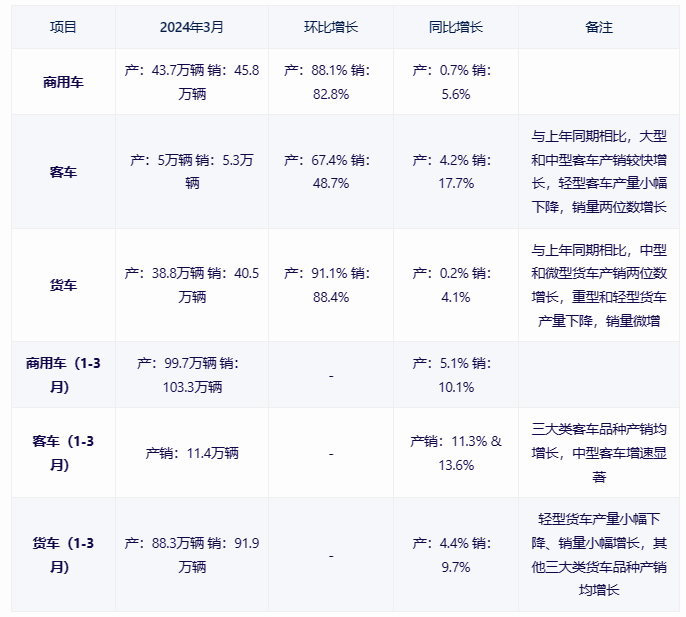Click the 产销：11.4万辆 cell
686x617 pixels.
pos(191,453)
